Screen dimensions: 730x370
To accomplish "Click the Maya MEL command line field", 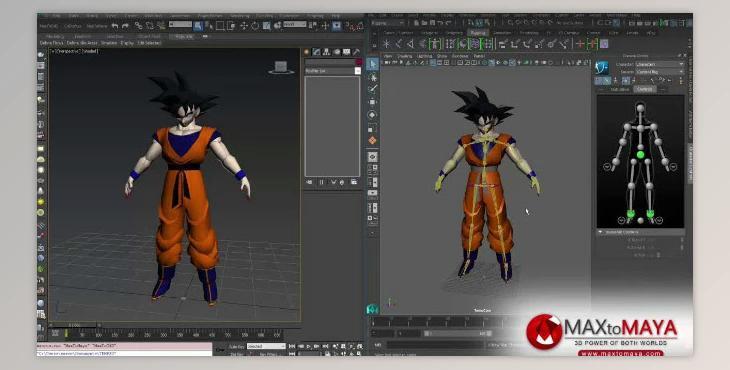I will click(x=437, y=345).
